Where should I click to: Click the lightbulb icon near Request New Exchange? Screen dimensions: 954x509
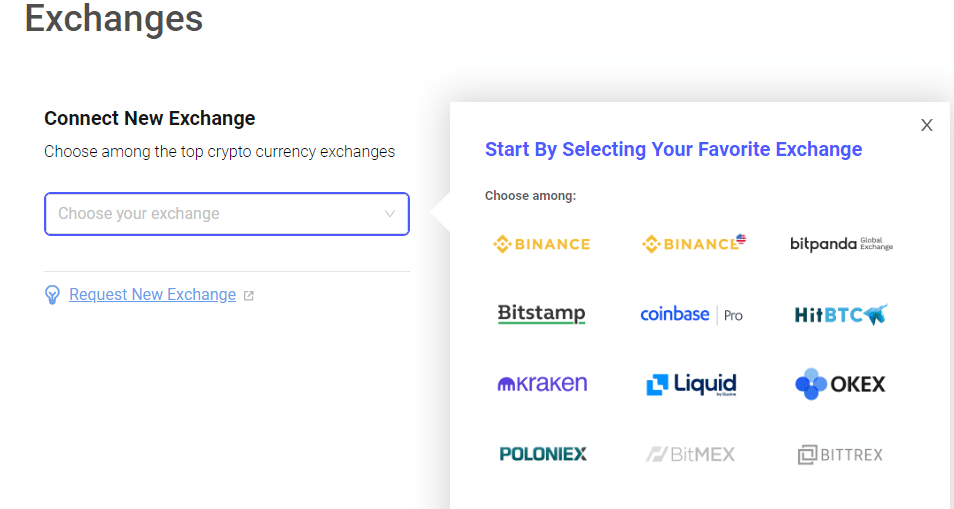(x=52, y=295)
